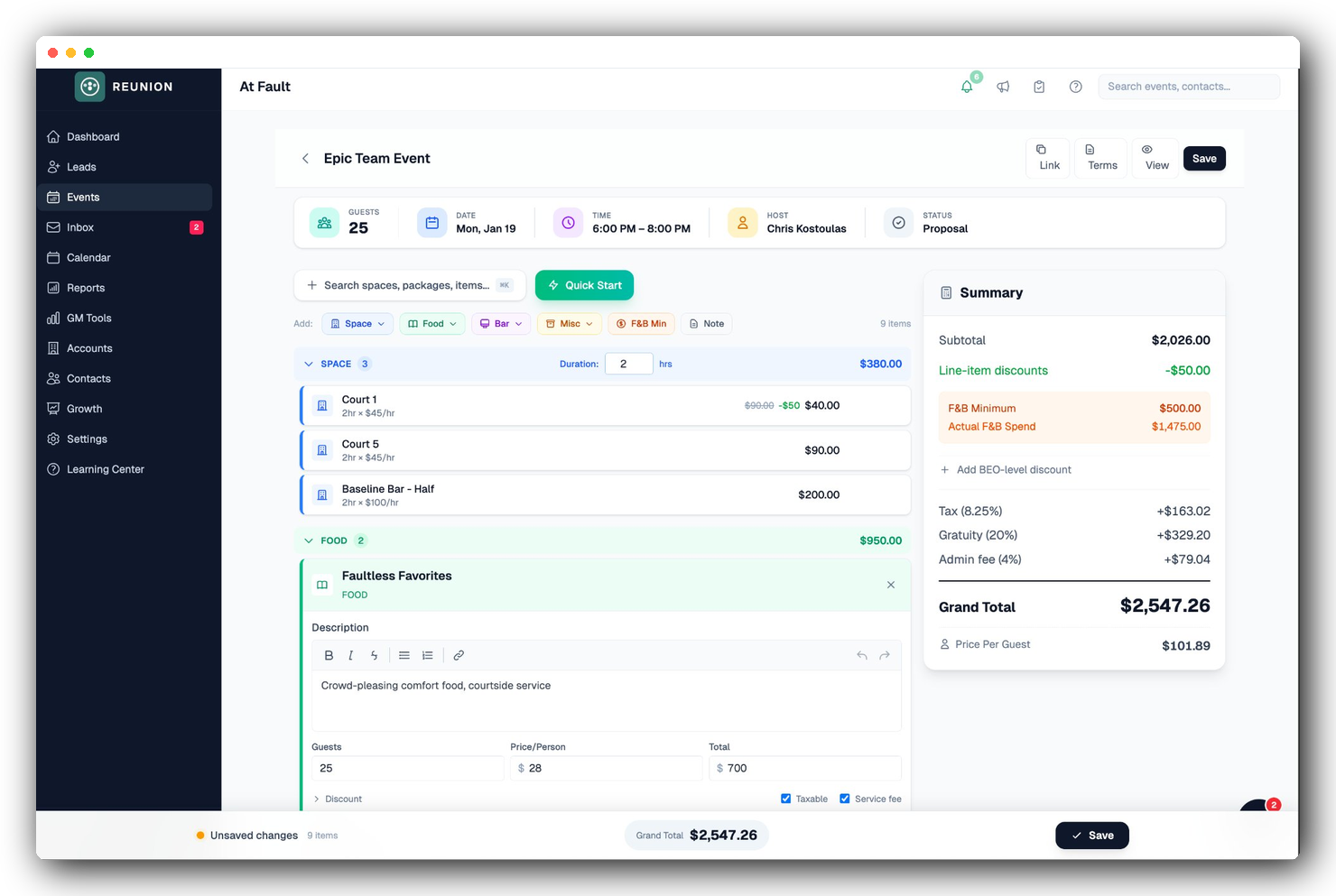Click the megaphone announcements icon
This screenshot has height=896, width=1336.
click(1003, 86)
